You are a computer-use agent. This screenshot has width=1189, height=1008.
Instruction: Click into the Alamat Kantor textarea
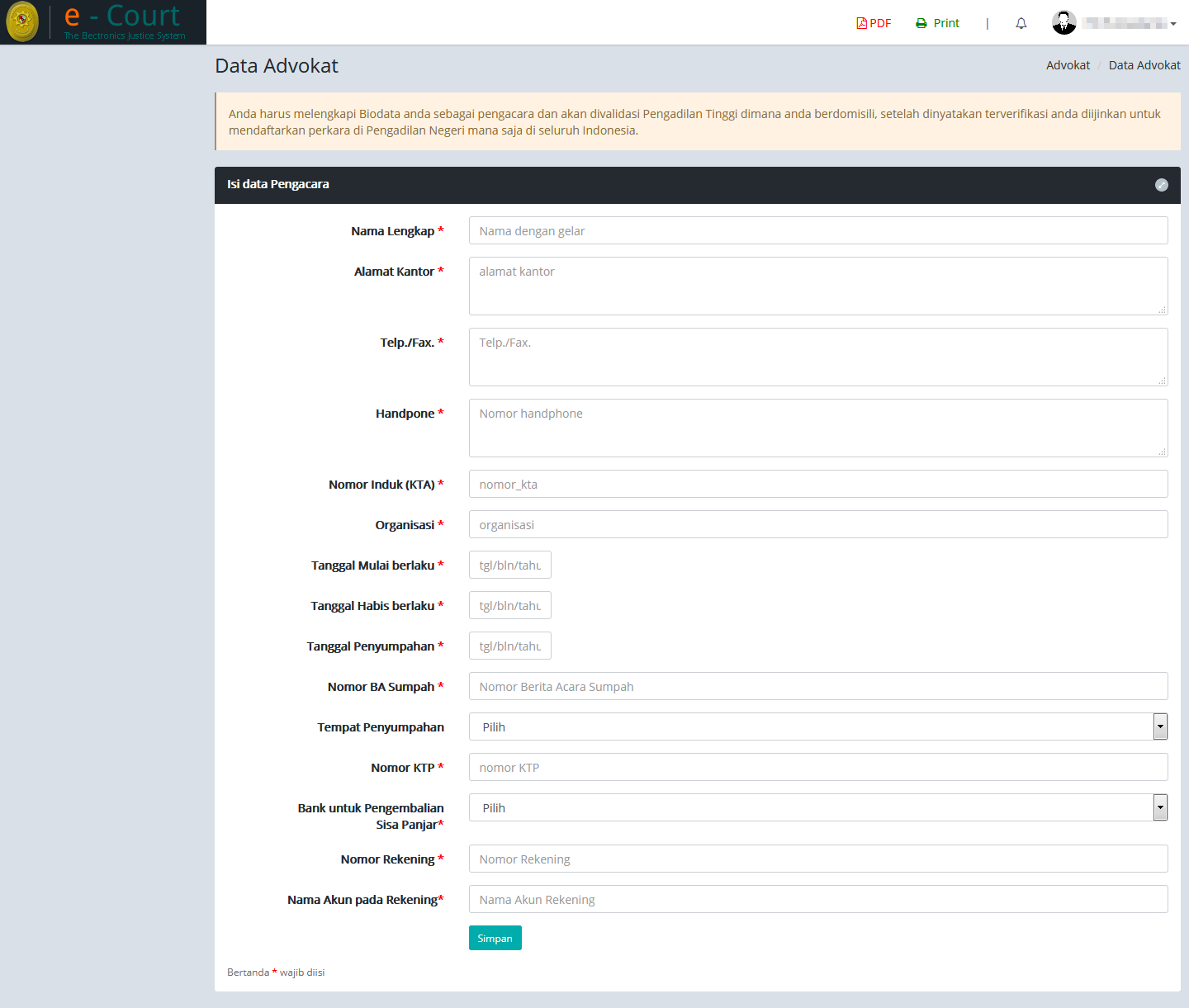pyautogui.click(x=817, y=286)
